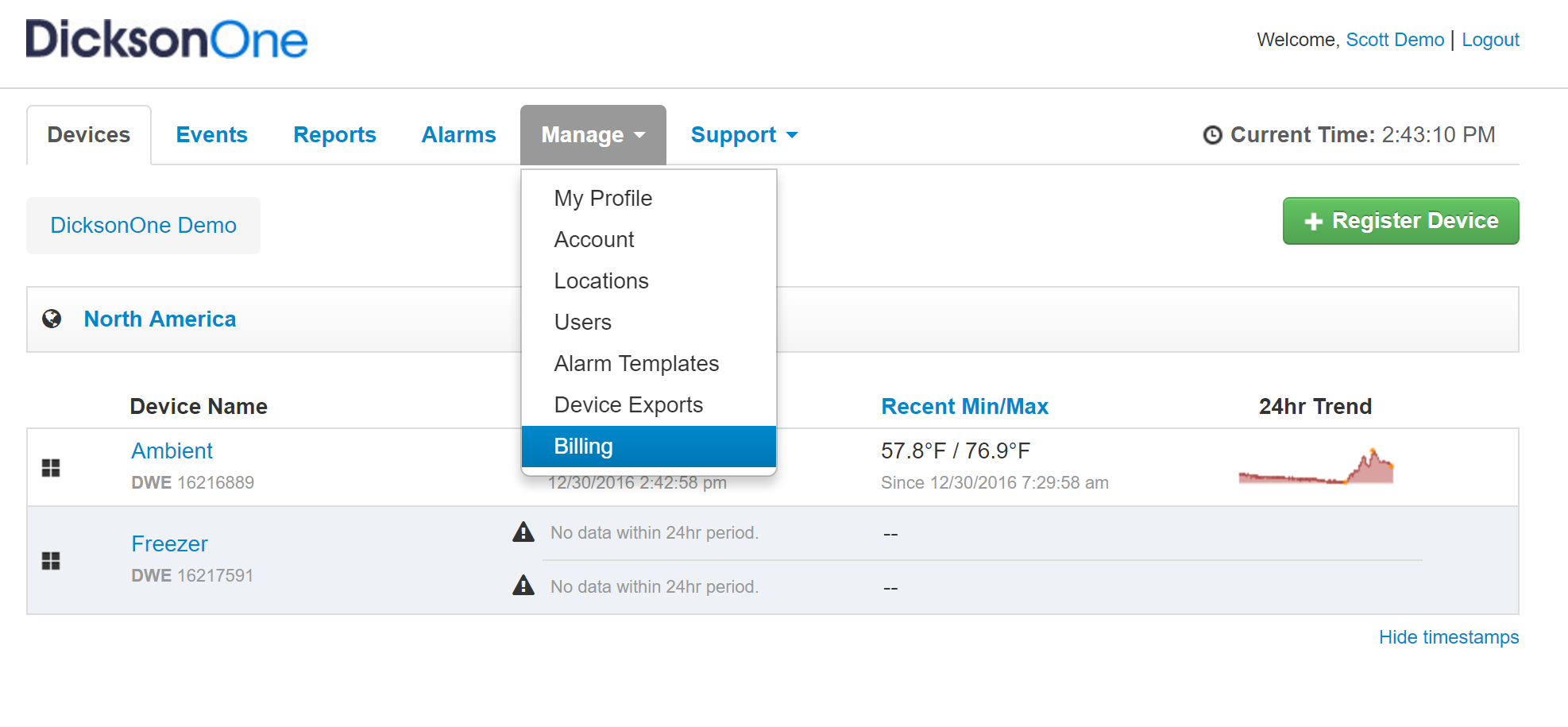Open the Ambient 24hr trend chart
Screen dimensions: 1568x727
tap(1316, 466)
